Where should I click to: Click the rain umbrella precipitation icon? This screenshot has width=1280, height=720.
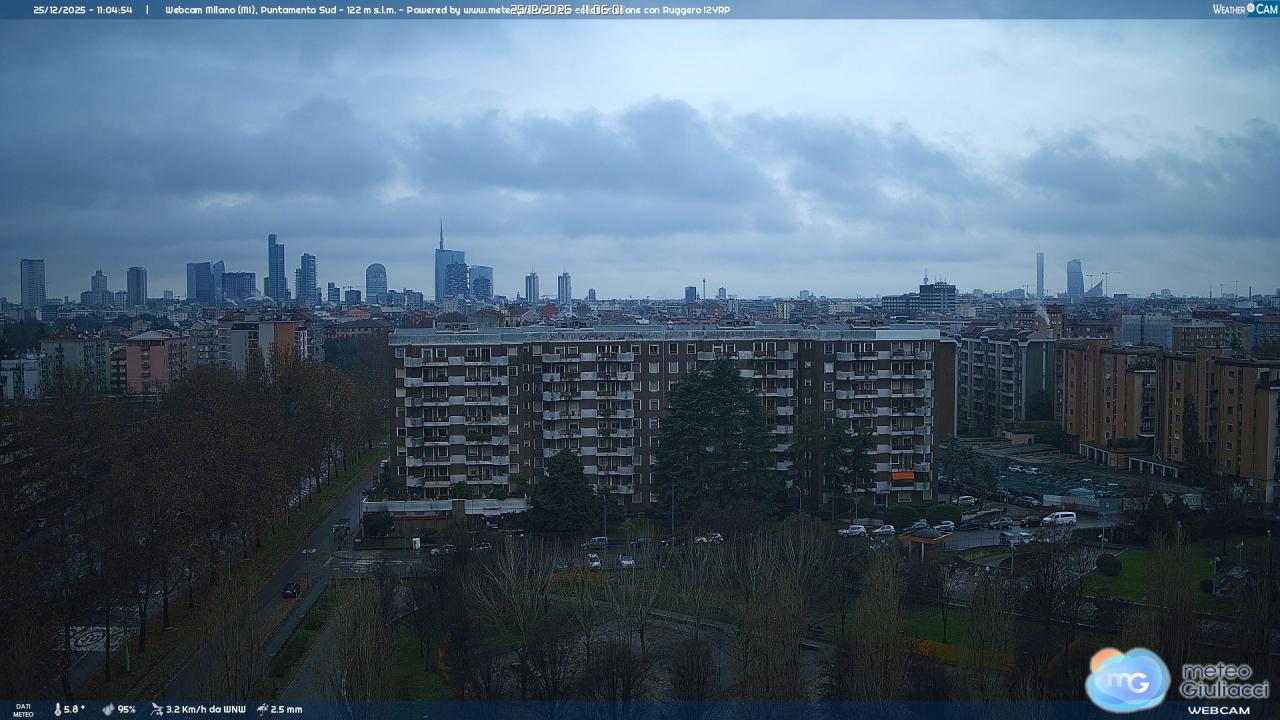pos(262,709)
